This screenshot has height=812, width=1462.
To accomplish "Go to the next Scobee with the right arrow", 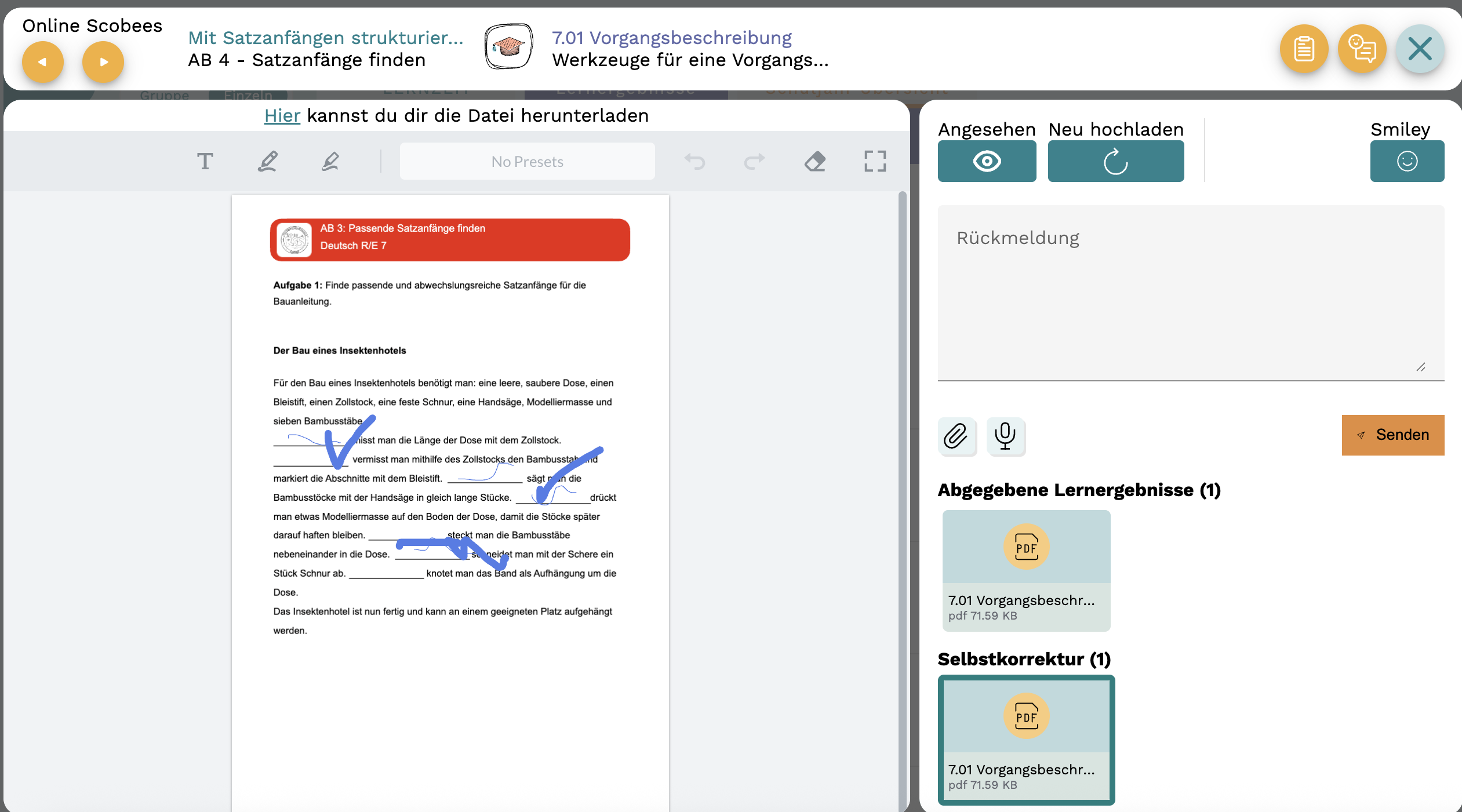I will (x=103, y=62).
